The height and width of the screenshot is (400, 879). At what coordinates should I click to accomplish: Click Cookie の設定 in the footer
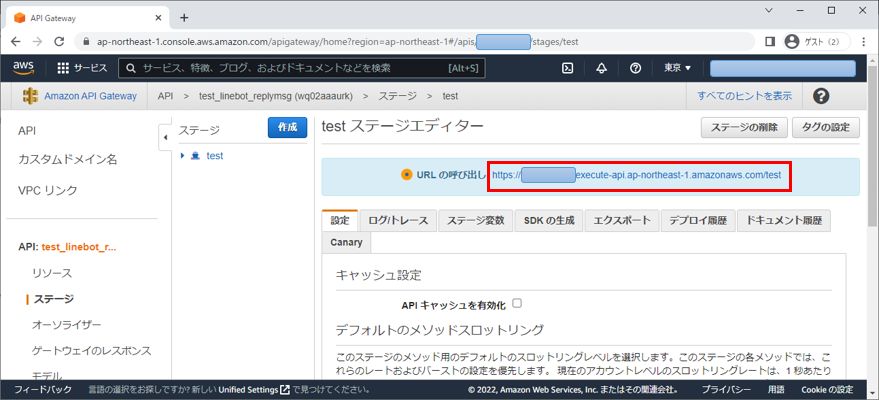pyautogui.click(x=827, y=389)
